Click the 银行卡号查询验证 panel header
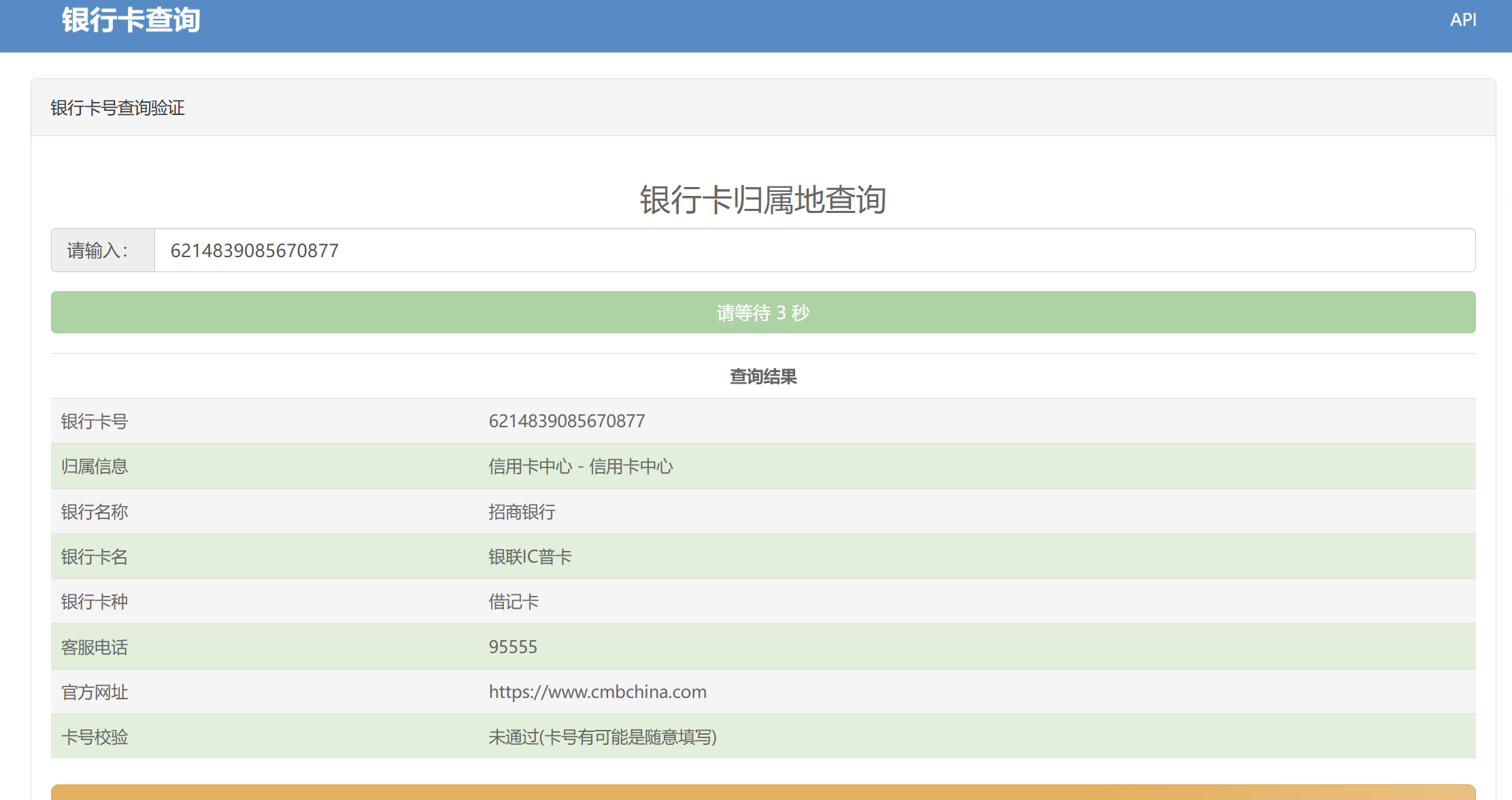 [118, 107]
